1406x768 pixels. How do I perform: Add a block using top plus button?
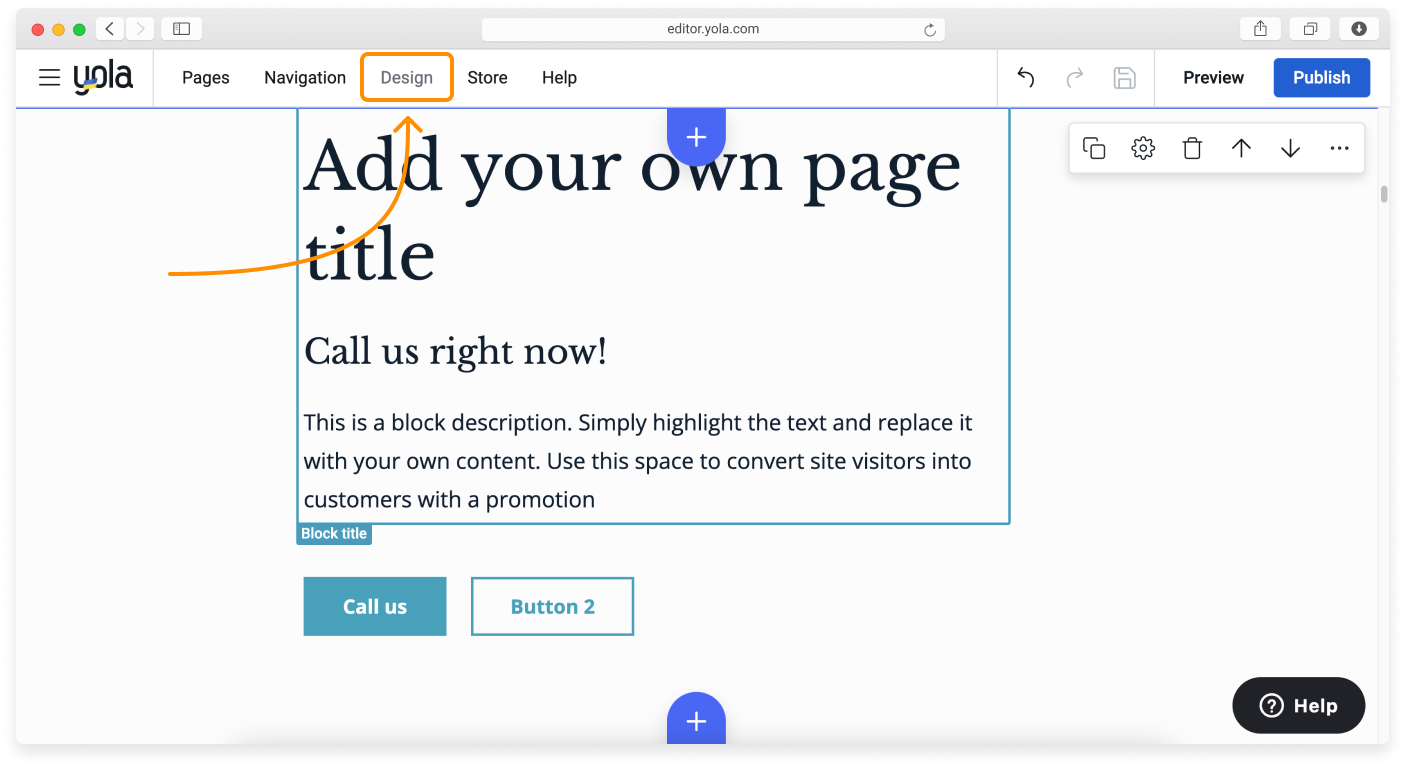tap(696, 137)
